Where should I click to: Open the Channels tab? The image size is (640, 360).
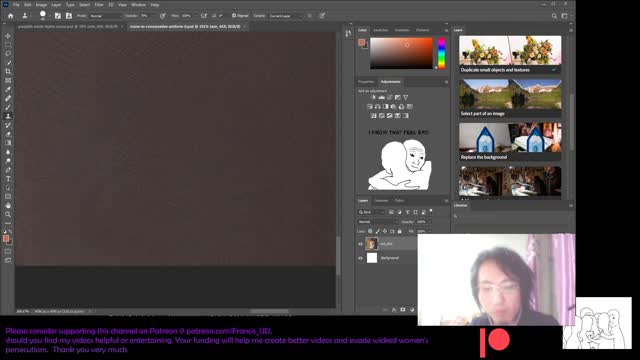(x=381, y=201)
